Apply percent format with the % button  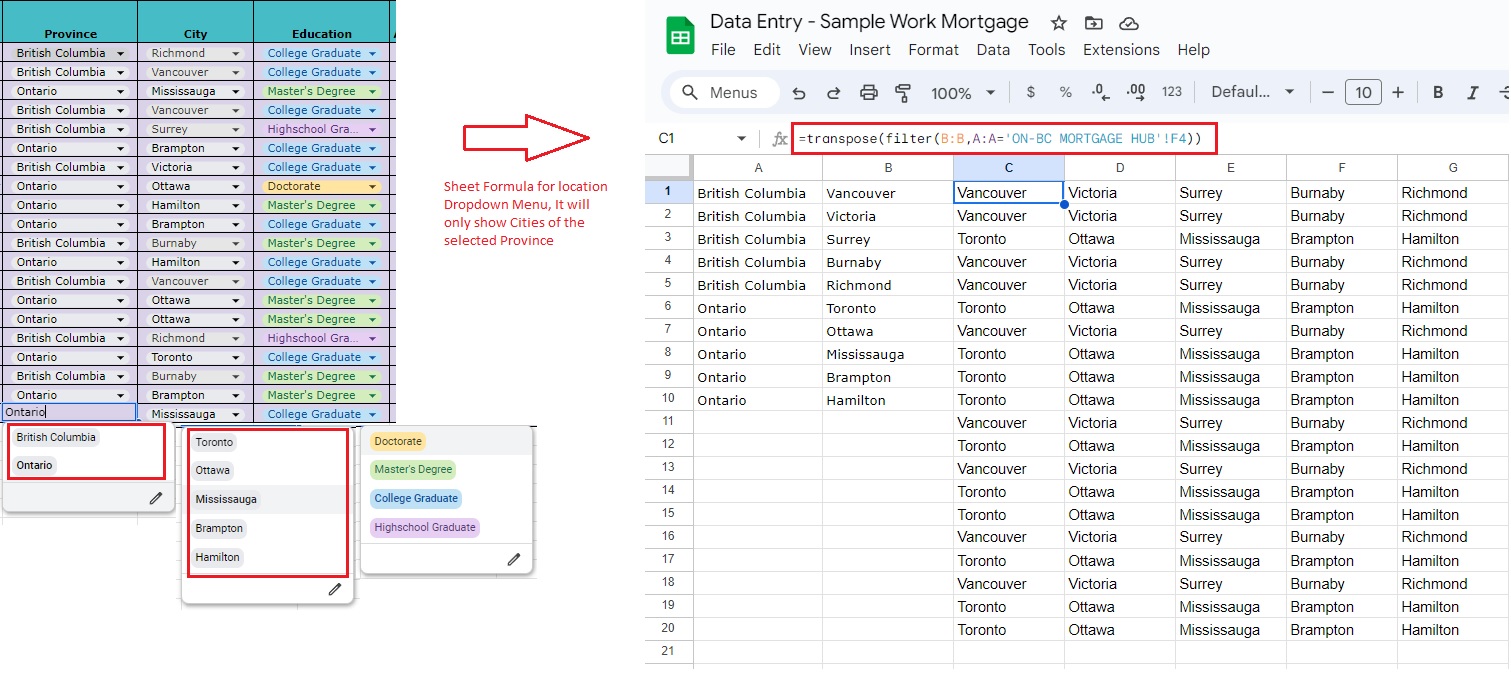[1065, 92]
